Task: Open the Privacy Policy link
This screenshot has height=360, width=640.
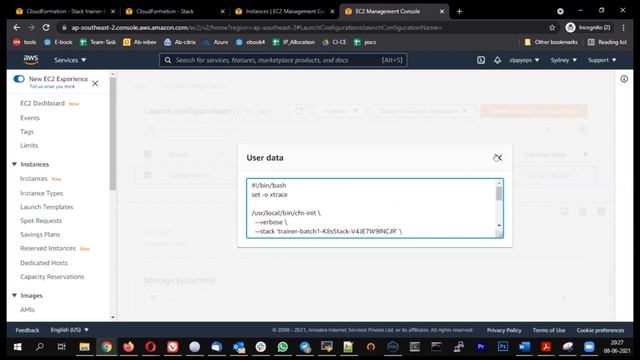Action: click(x=504, y=330)
